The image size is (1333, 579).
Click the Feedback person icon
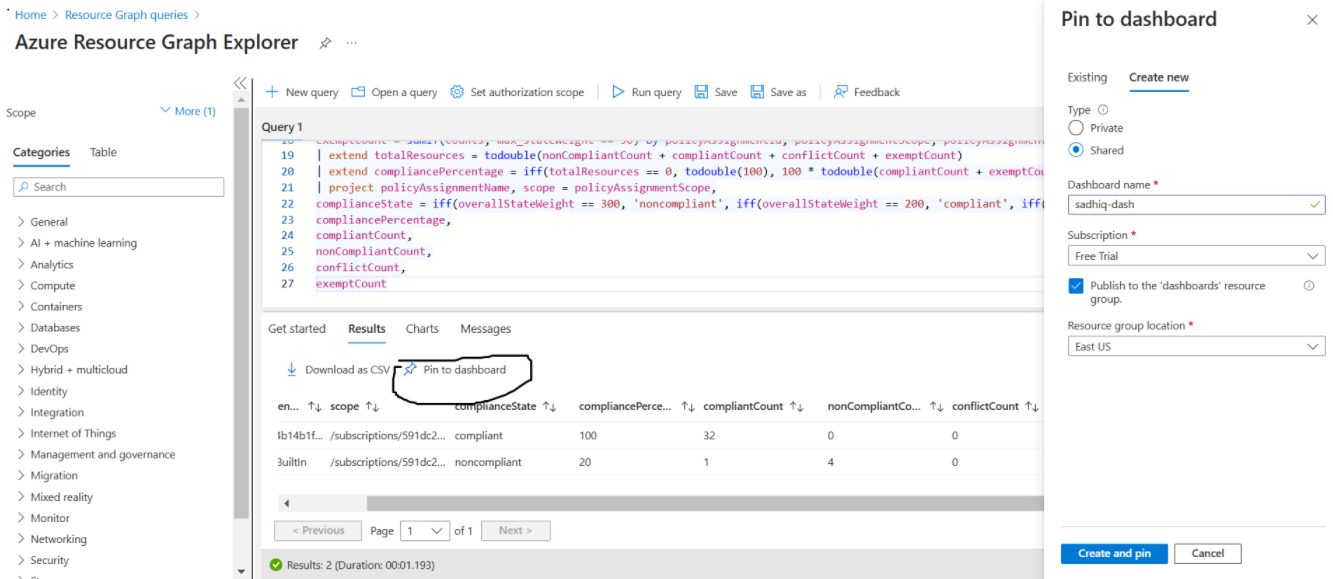click(841, 92)
